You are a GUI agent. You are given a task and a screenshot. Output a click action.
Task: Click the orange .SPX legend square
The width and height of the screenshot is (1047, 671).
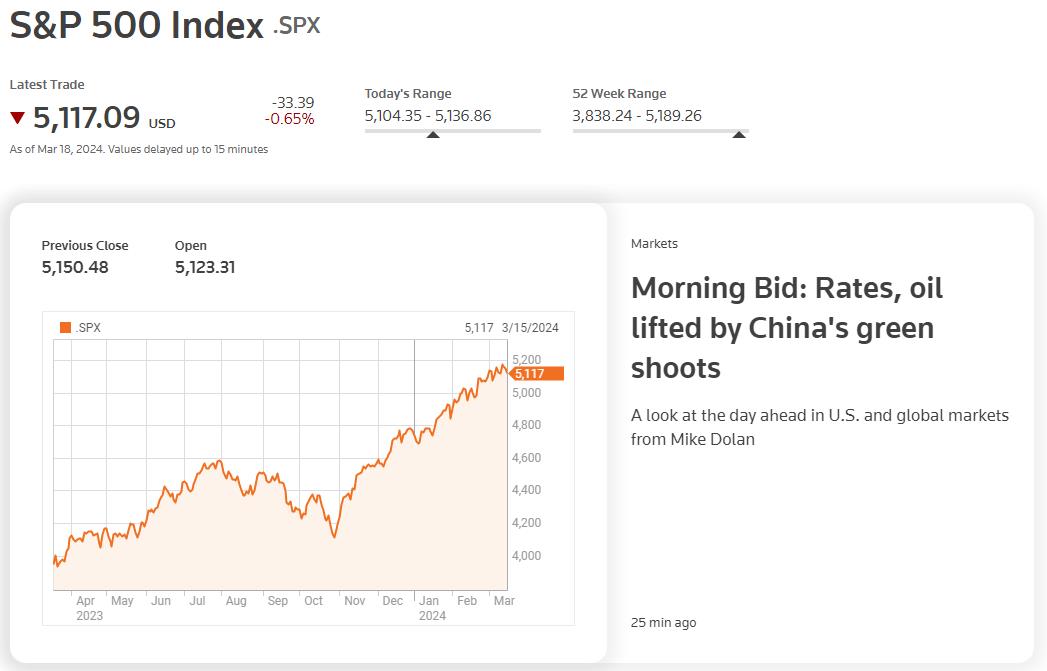(66, 327)
